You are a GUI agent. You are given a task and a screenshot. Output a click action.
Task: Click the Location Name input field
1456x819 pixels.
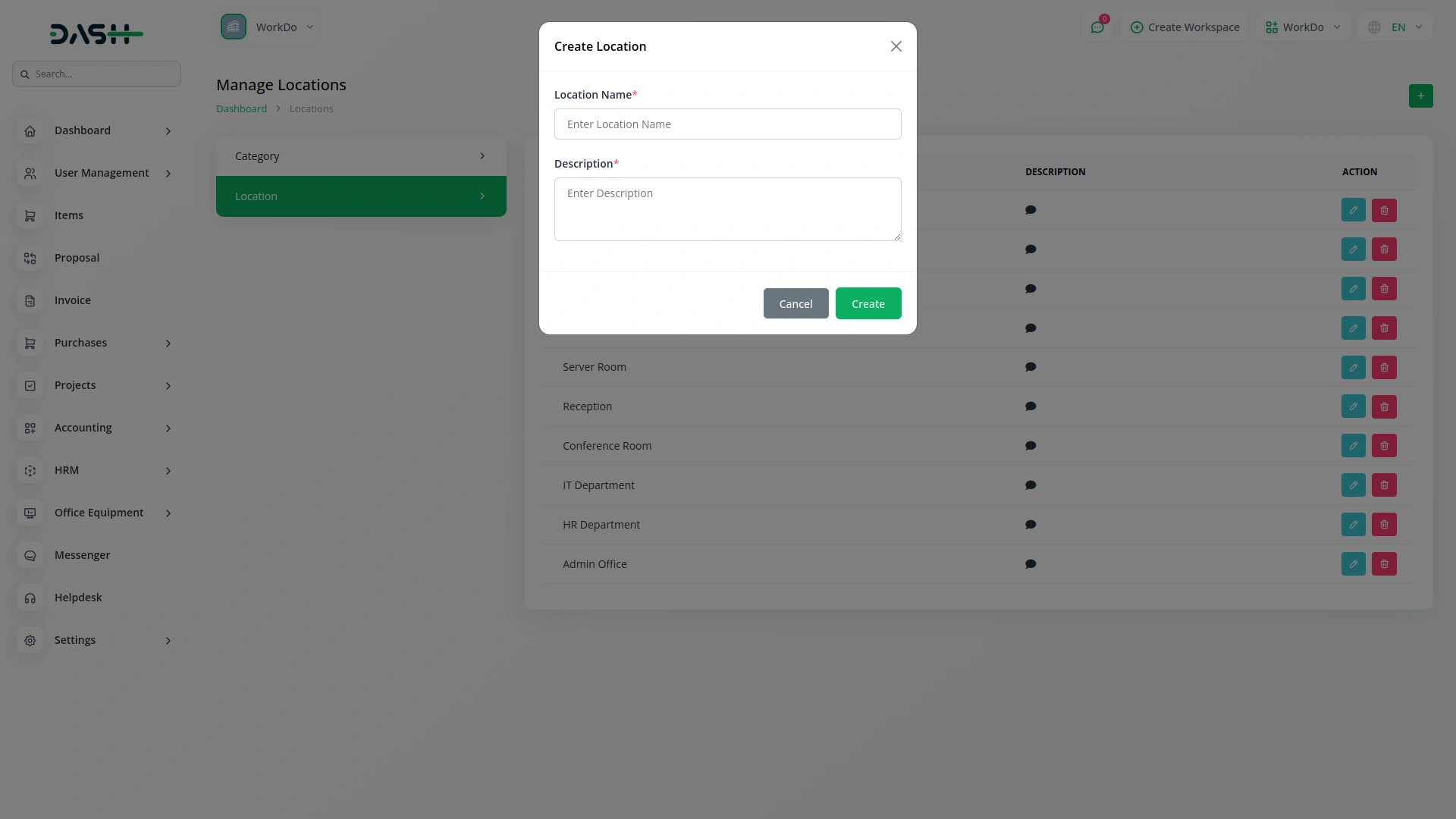(x=727, y=124)
